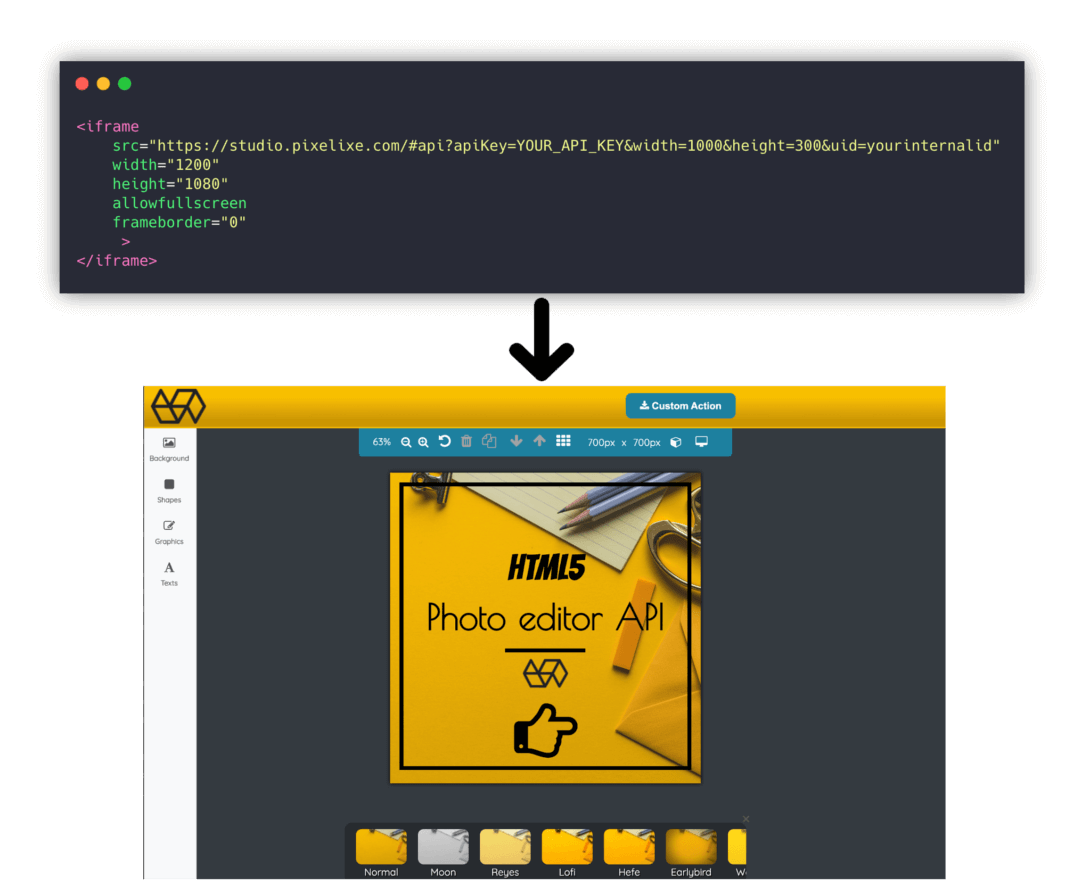The height and width of the screenshot is (885, 1086).
Task: Click the 63% zoom level indicator
Action: tap(381, 441)
